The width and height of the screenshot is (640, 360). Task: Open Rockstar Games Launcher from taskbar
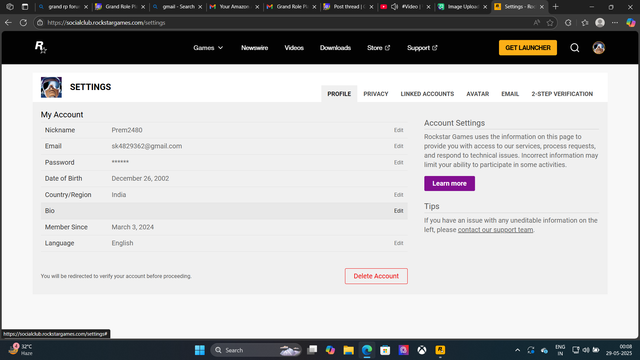440,350
